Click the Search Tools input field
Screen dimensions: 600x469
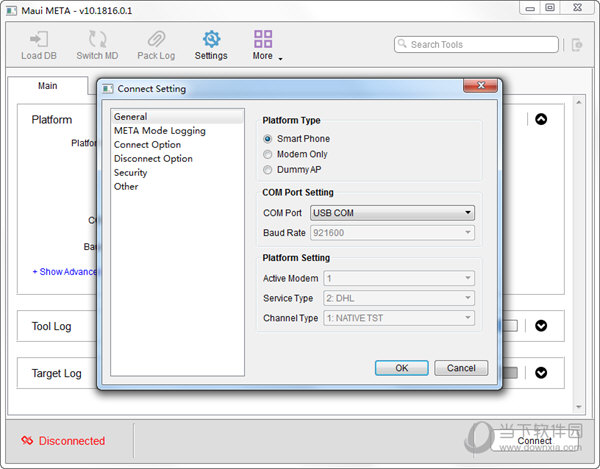[x=476, y=45]
